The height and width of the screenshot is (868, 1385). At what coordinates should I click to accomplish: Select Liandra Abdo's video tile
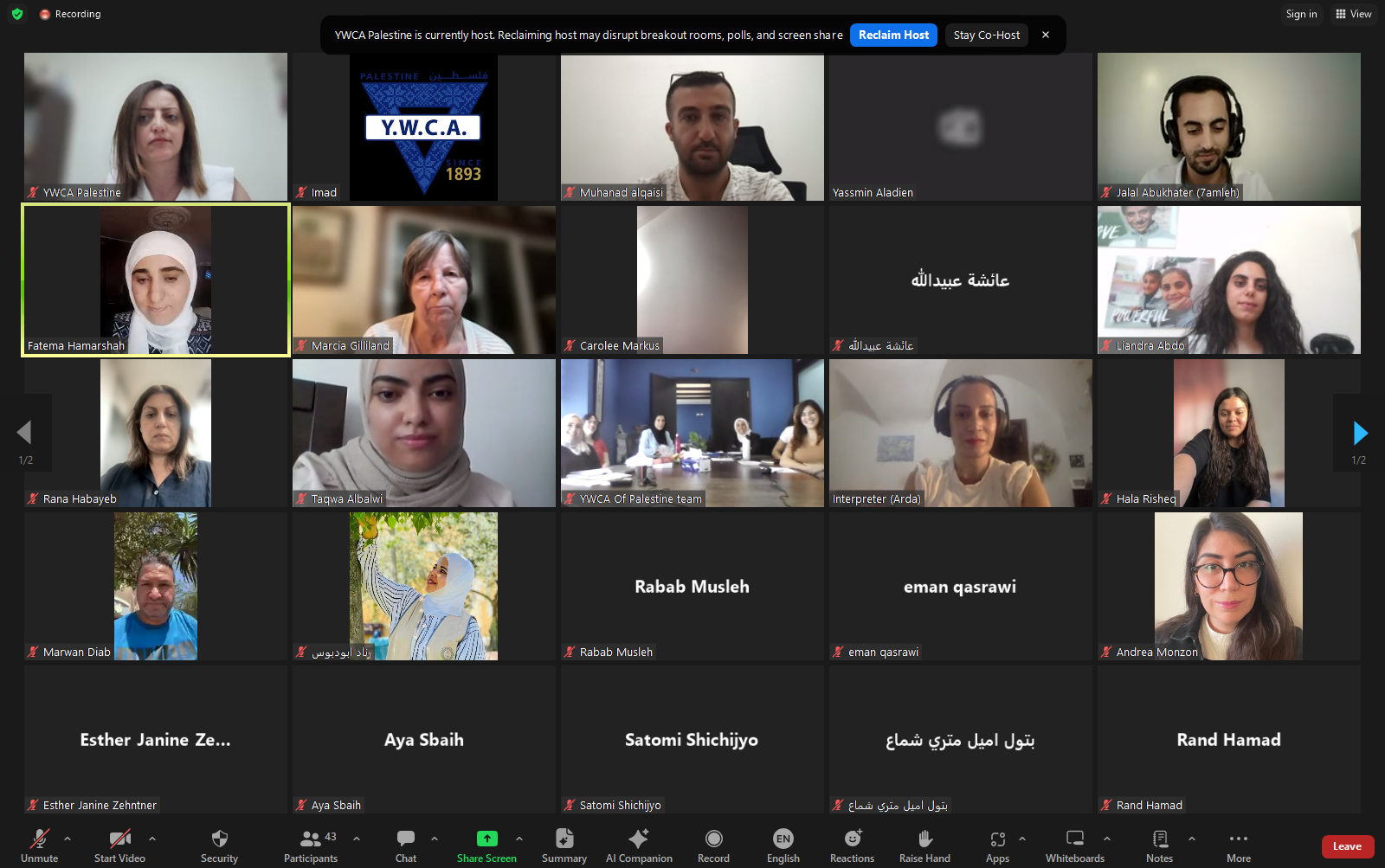1229,280
